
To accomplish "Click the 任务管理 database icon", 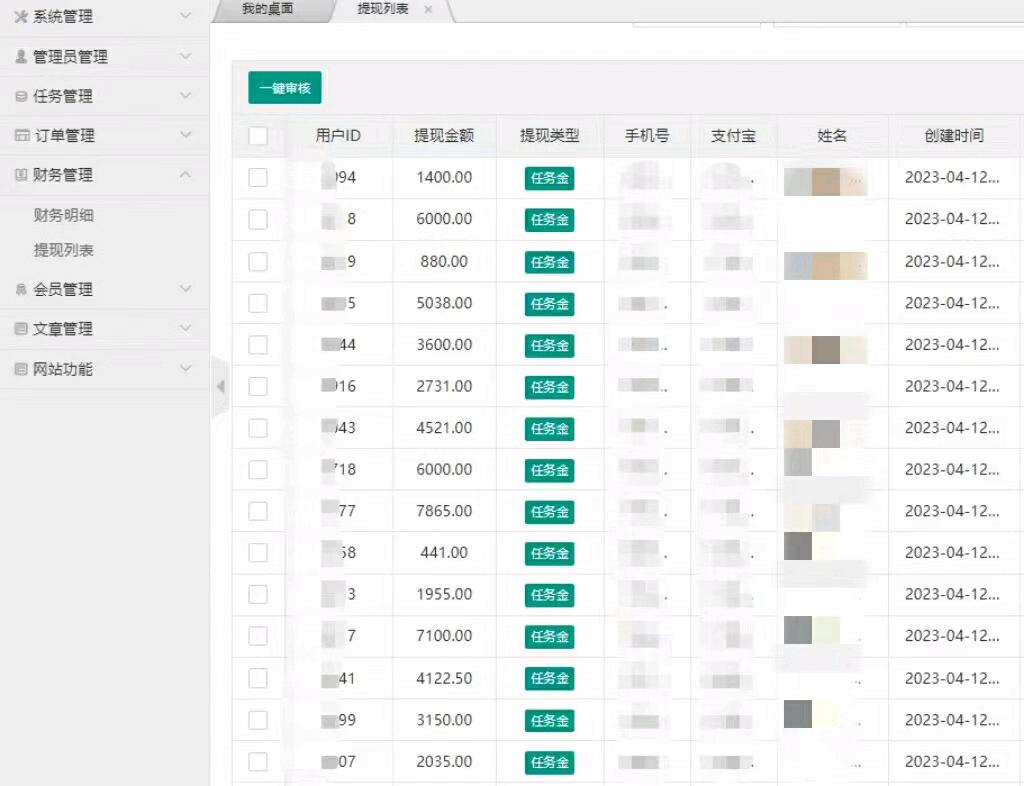I will click(x=20, y=97).
